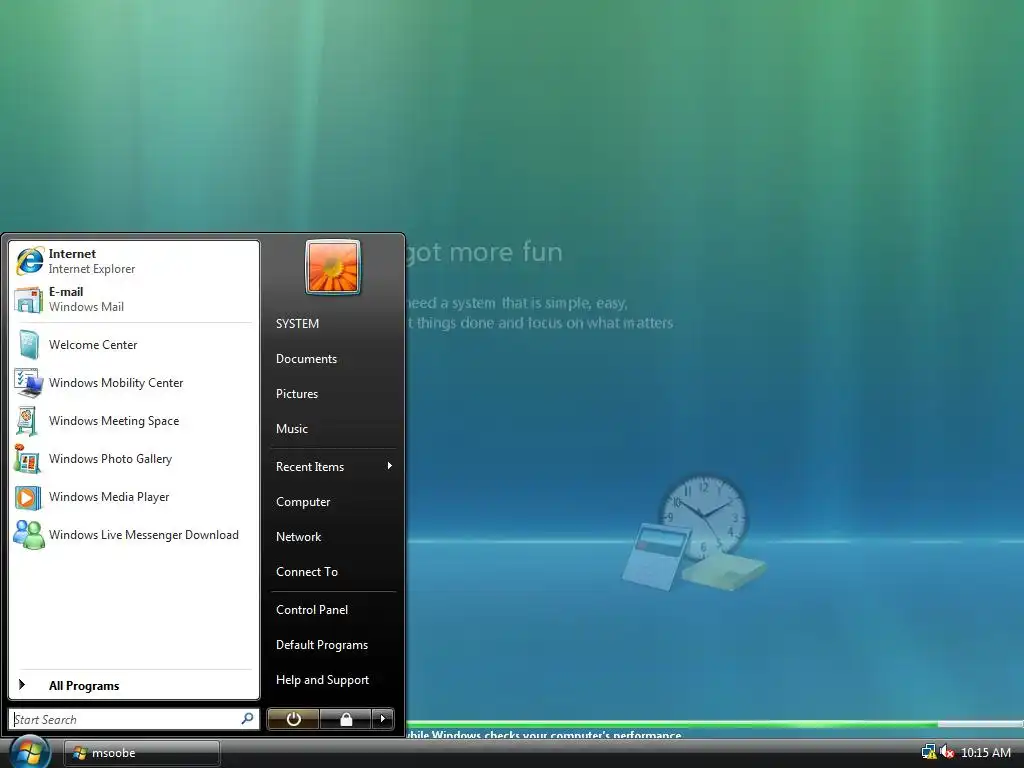This screenshot has width=1024, height=768.
Task: Click the network tray icon
Action: [929, 752]
